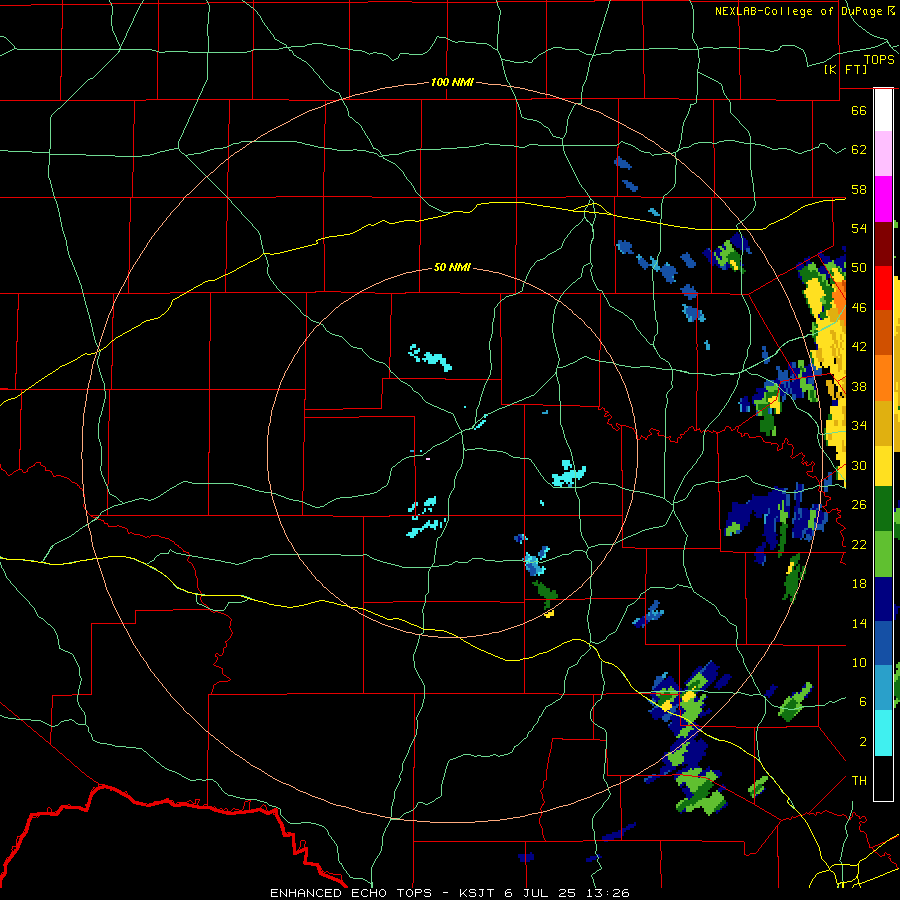Select the dark green legend swatch

pyautogui.click(x=883, y=509)
